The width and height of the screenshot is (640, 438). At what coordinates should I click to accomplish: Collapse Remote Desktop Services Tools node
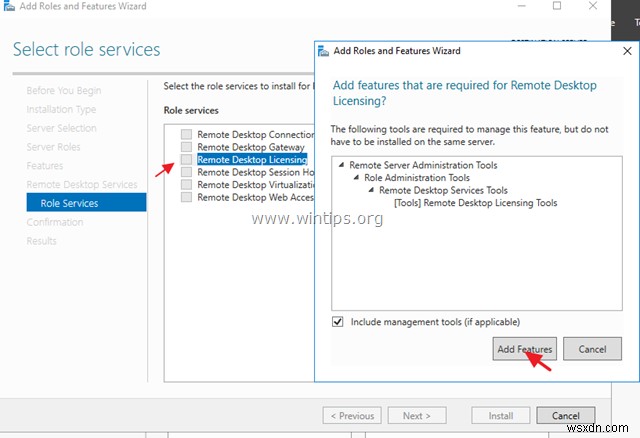371,190
